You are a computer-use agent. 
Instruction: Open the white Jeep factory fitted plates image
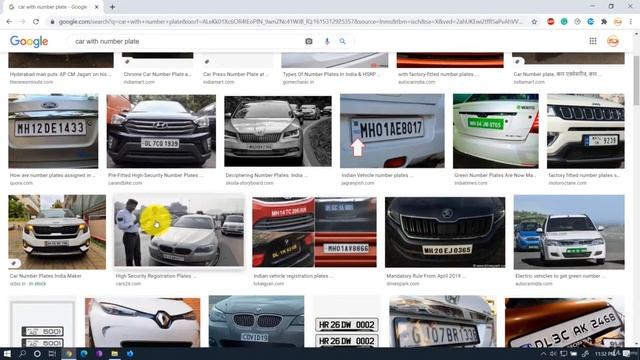(586, 131)
